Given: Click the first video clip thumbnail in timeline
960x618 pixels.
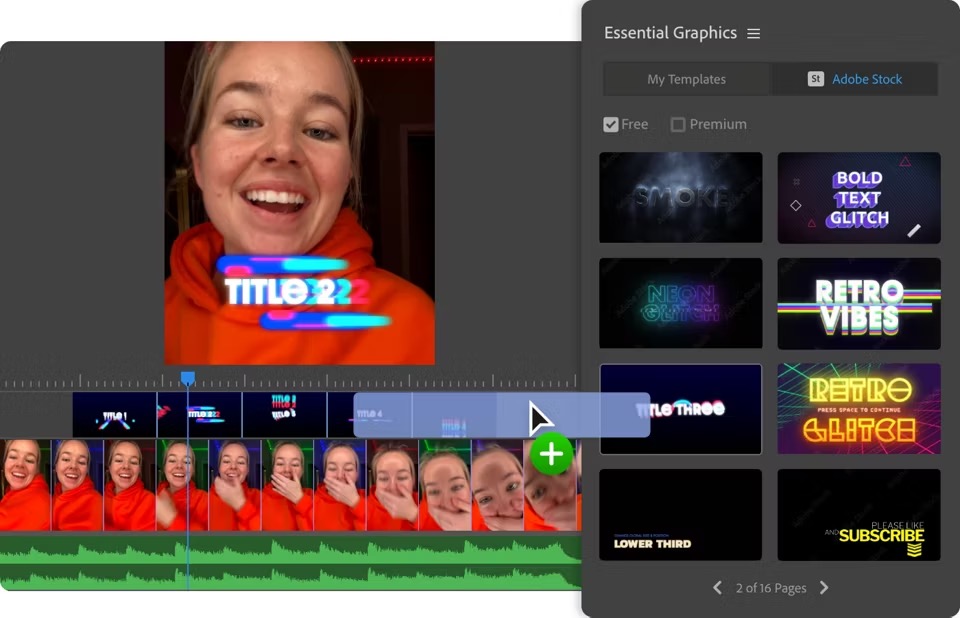Looking at the screenshot, I should [25, 485].
